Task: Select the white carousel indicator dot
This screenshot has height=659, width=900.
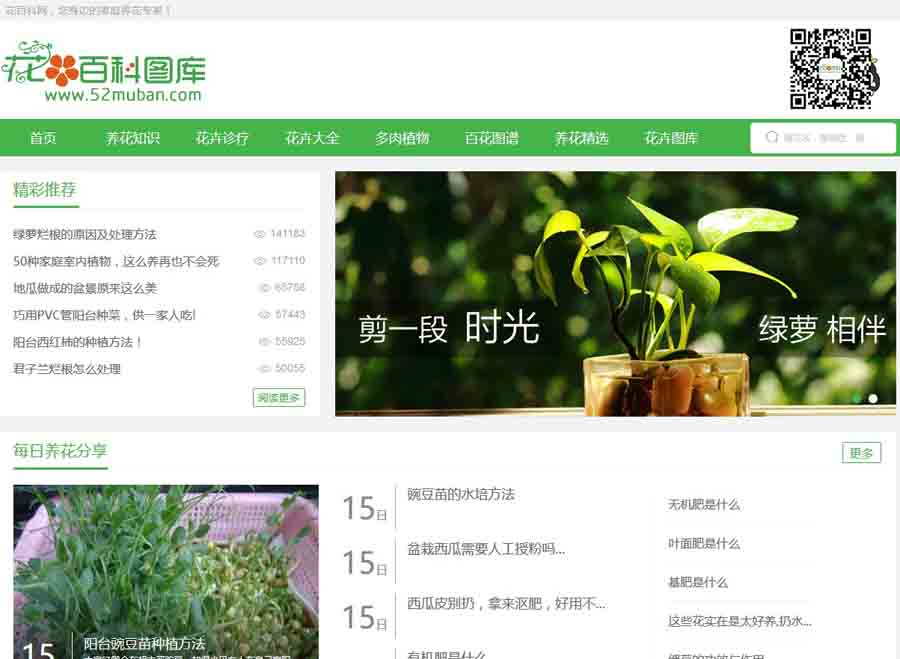Action: click(x=873, y=398)
